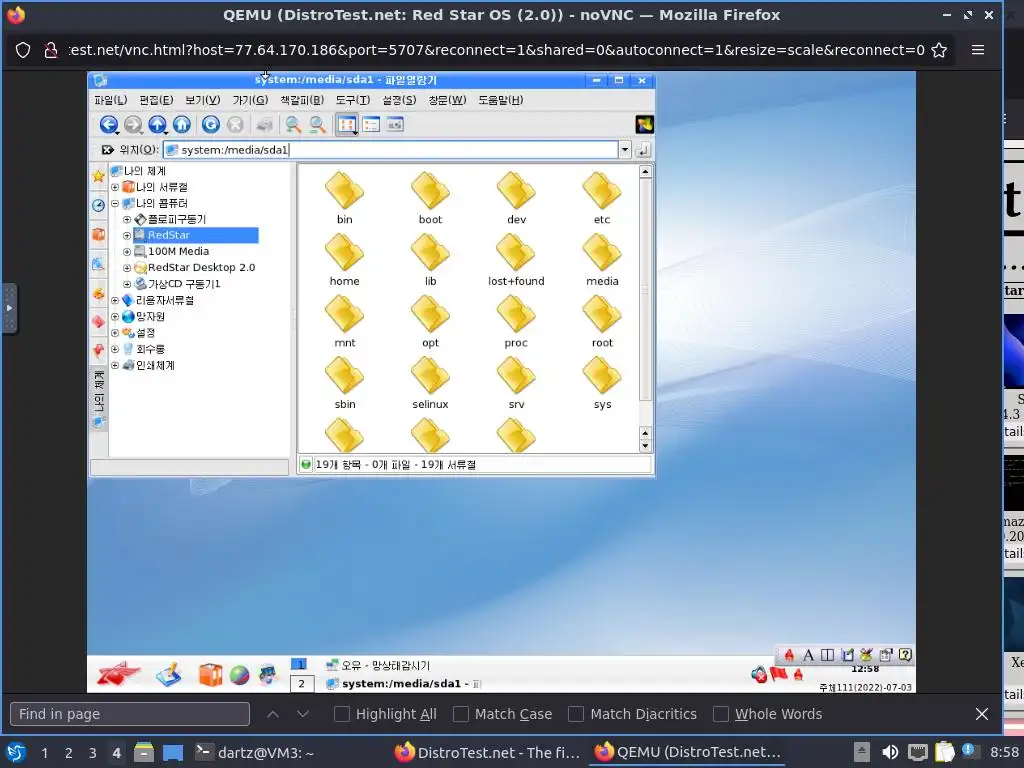The image size is (1024, 768).
Task: Click the Stop loading button
Action: (x=235, y=125)
